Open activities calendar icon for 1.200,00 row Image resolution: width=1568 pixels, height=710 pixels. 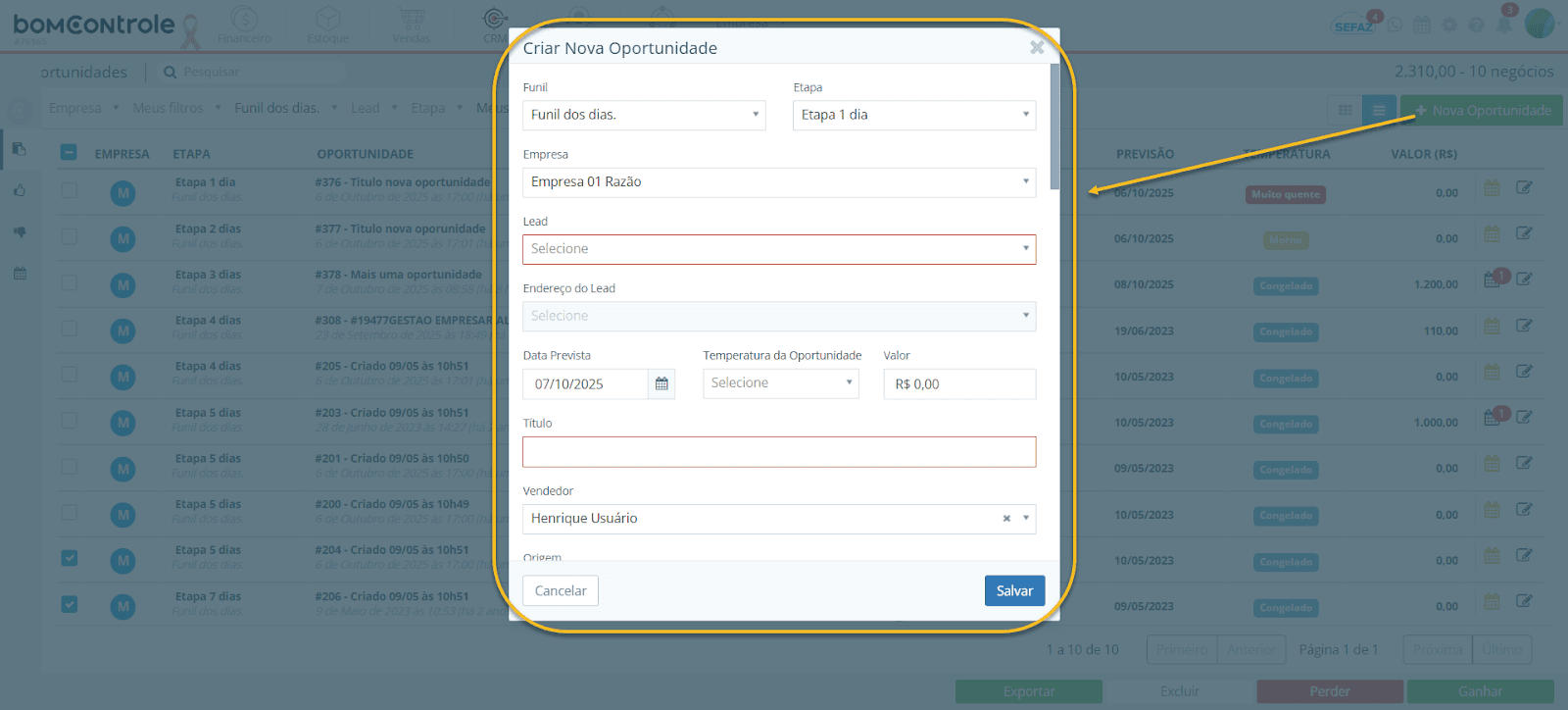point(1492,279)
